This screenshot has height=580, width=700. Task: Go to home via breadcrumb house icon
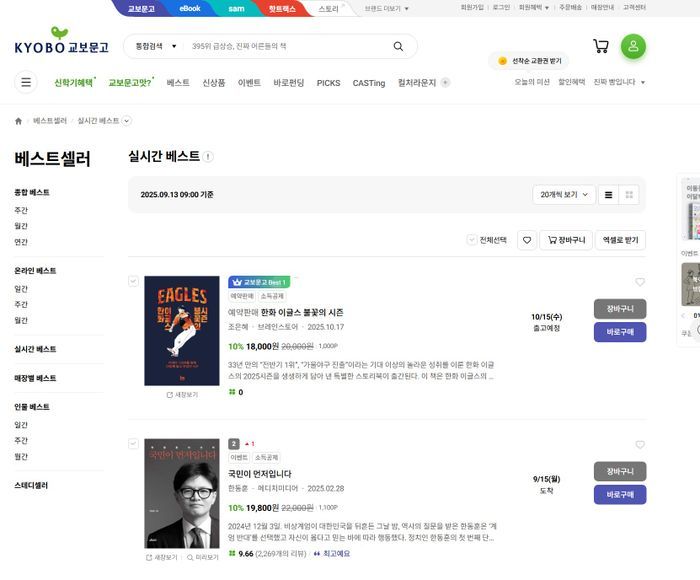coord(18,121)
